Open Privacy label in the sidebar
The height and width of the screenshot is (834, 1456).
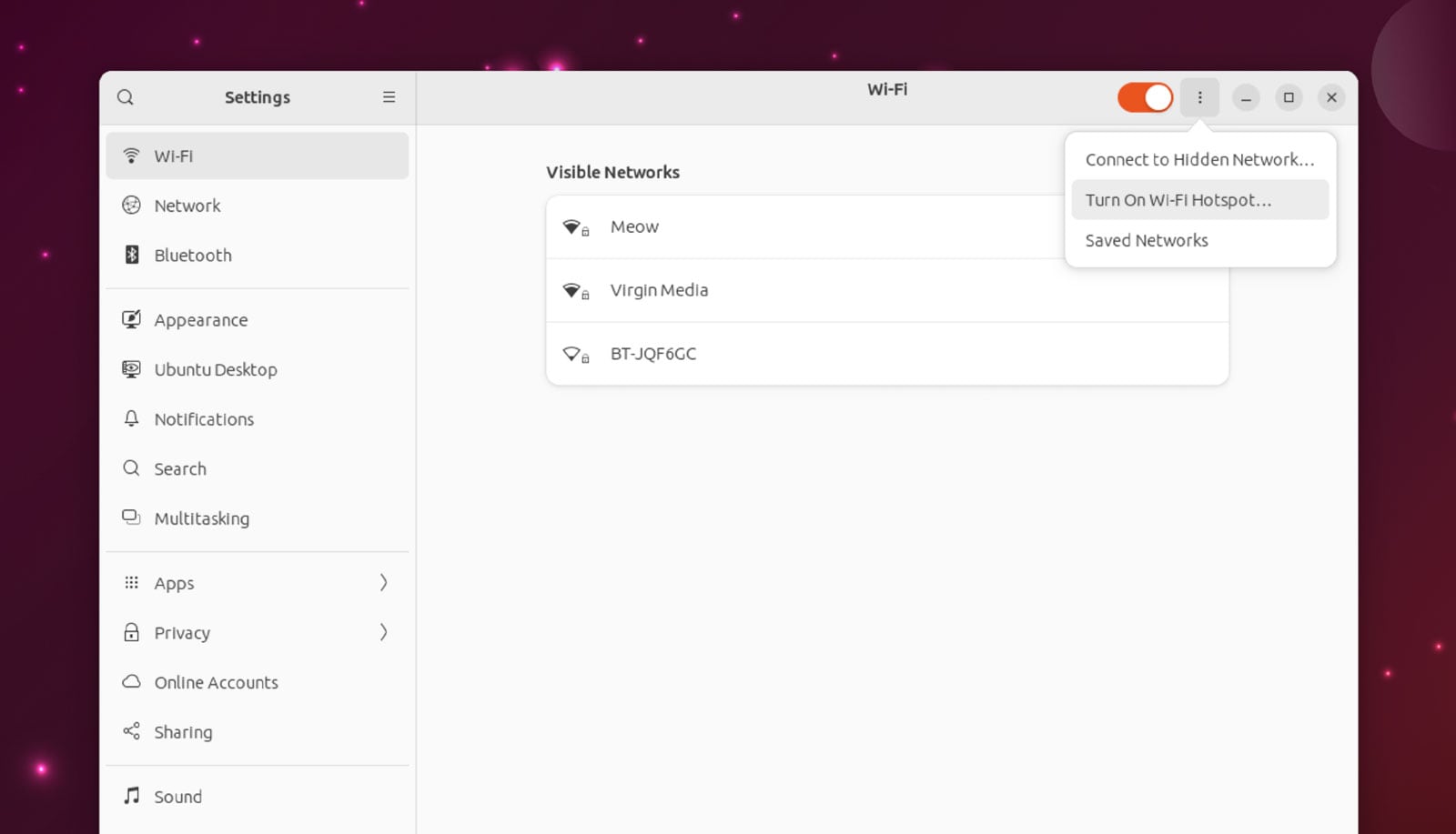(182, 633)
